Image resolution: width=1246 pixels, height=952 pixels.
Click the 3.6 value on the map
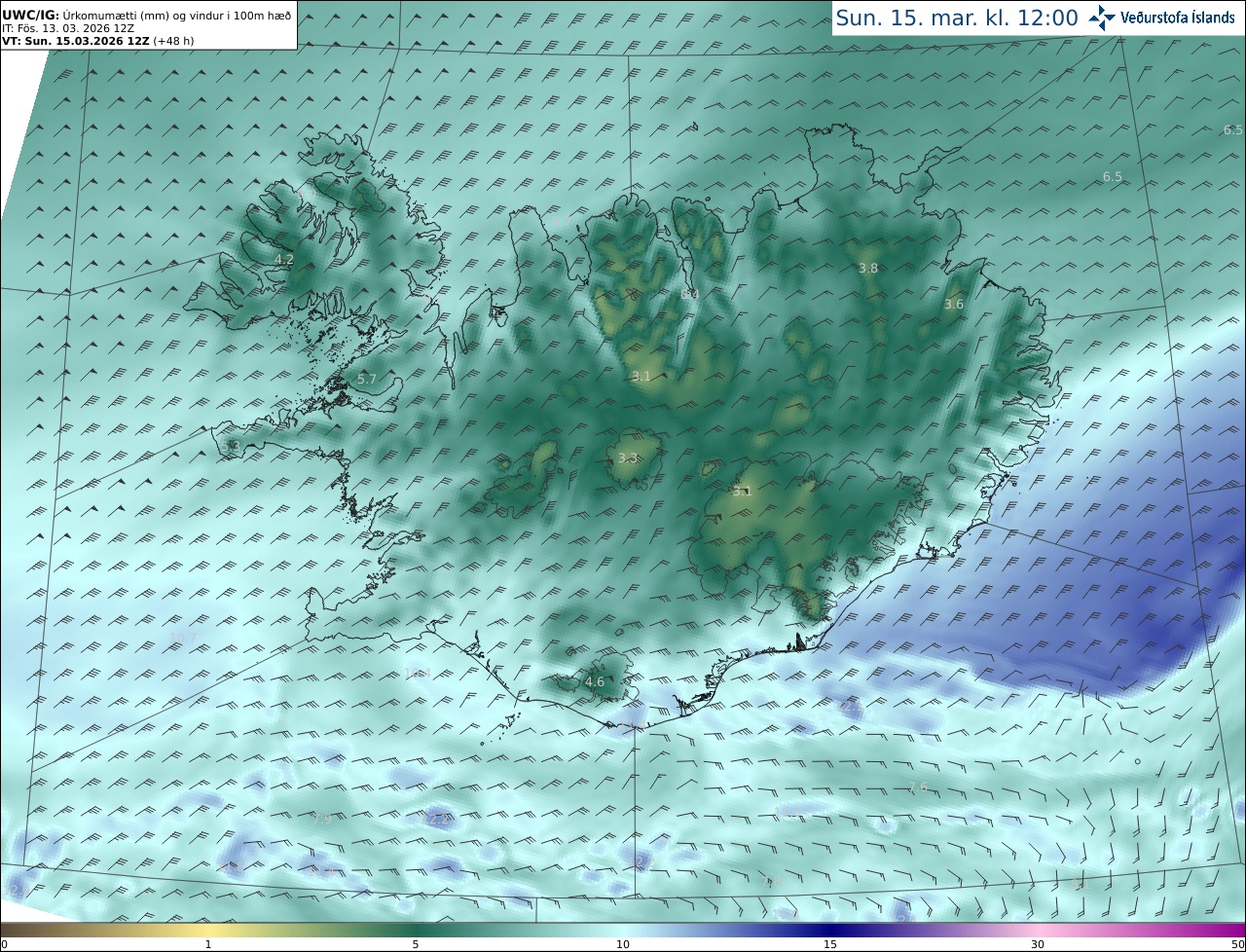click(x=954, y=304)
